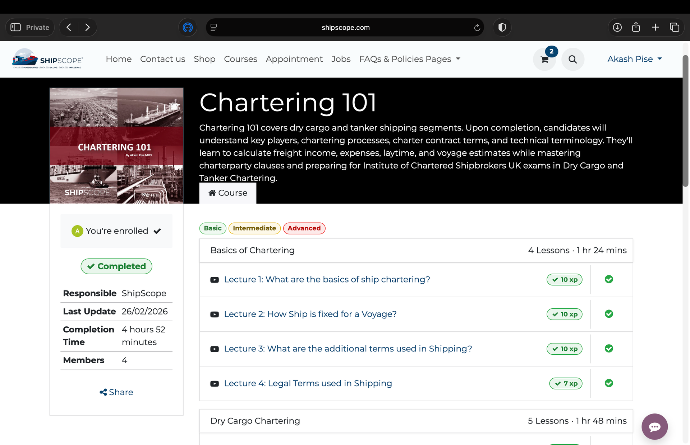Viewport: 690px width, 445px height.
Task: Go to Courses in navigation menu
Action: (x=240, y=59)
